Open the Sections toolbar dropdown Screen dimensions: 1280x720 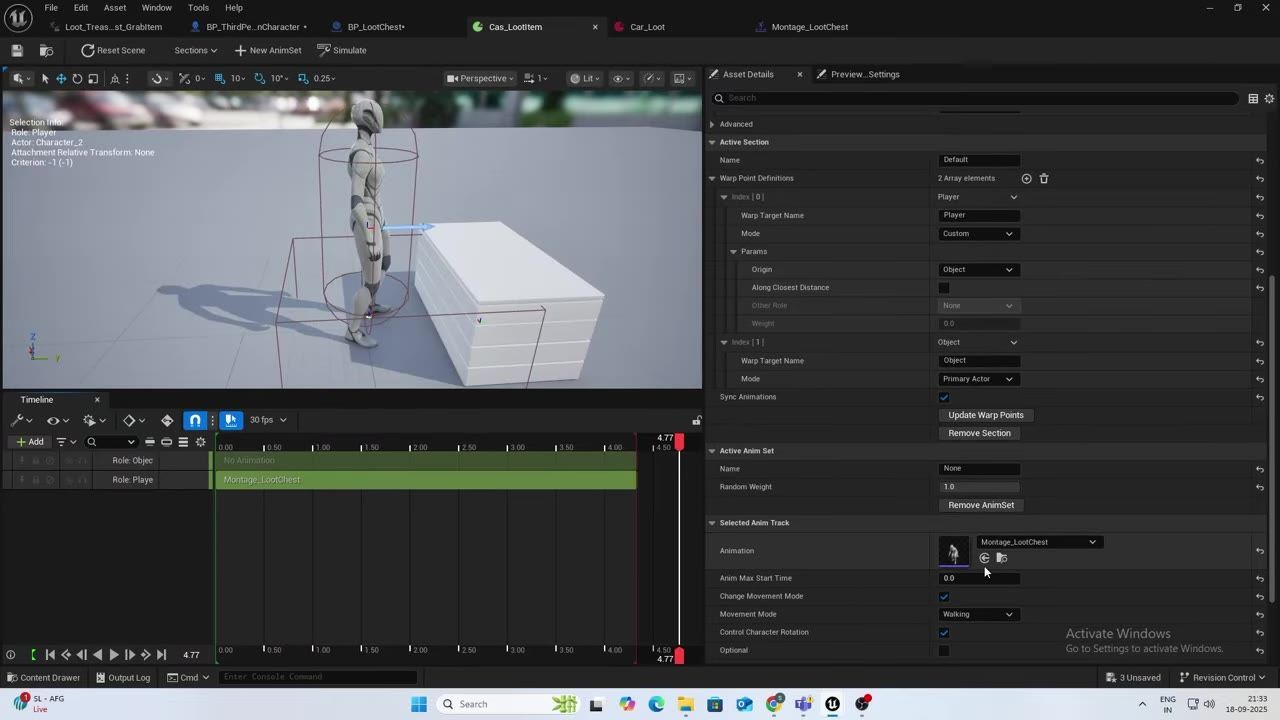point(196,50)
